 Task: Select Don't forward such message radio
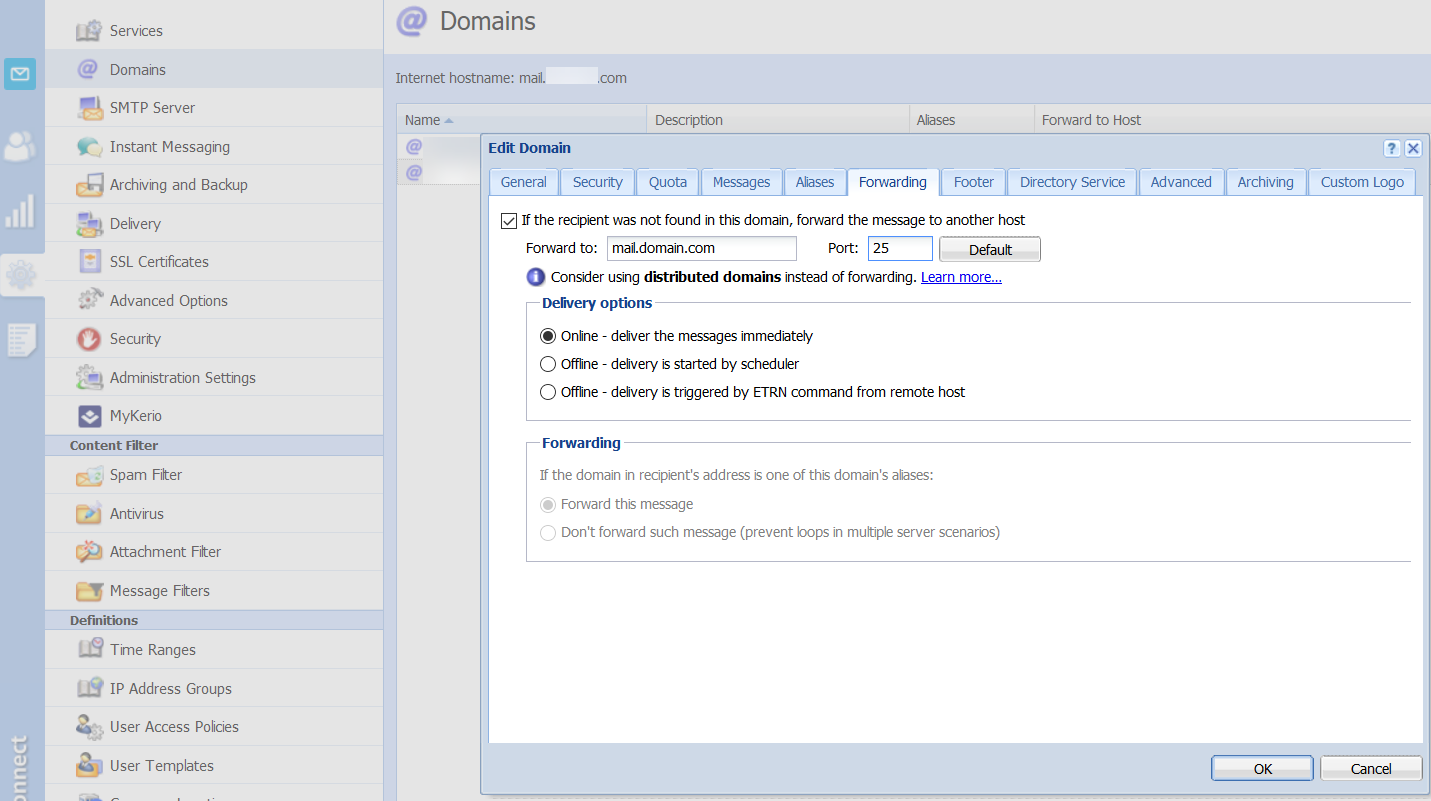click(x=548, y=532)
